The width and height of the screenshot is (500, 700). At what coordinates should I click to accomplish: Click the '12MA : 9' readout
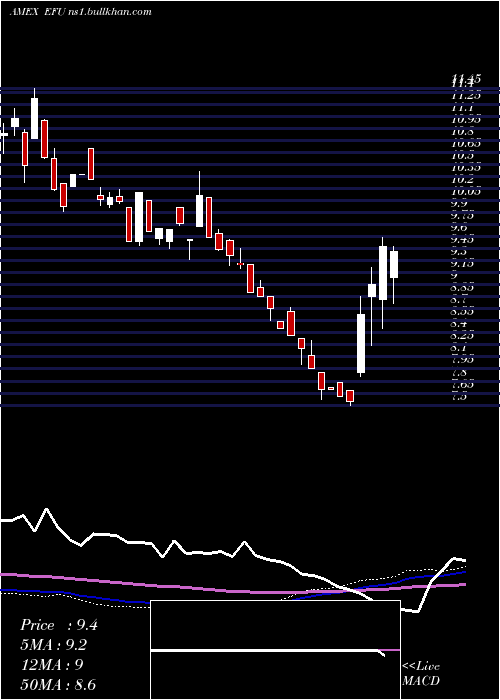(51, 665)
